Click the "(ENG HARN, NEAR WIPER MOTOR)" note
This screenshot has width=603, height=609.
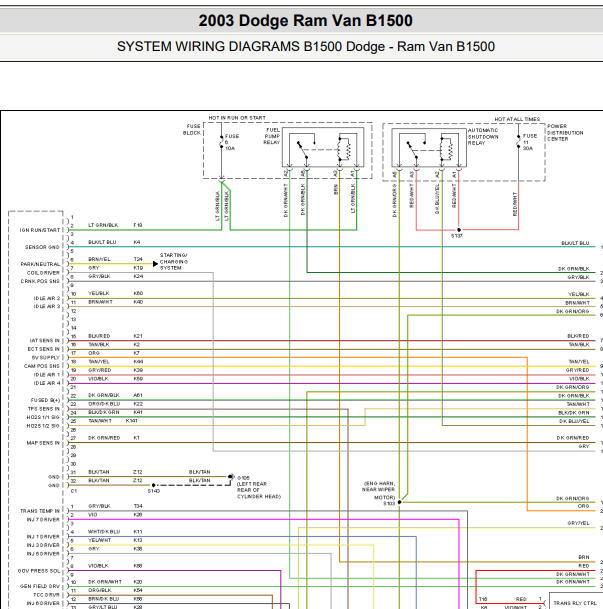pyautogui.click(x=378, y=490)
